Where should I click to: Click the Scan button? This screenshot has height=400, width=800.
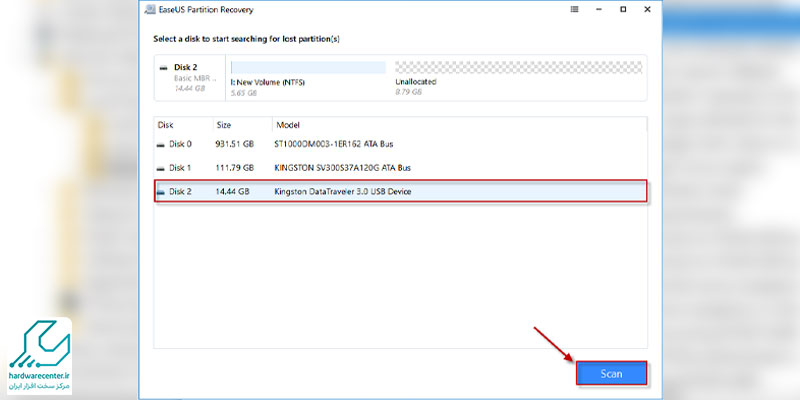pyautogui.click(x=612, y=373)
